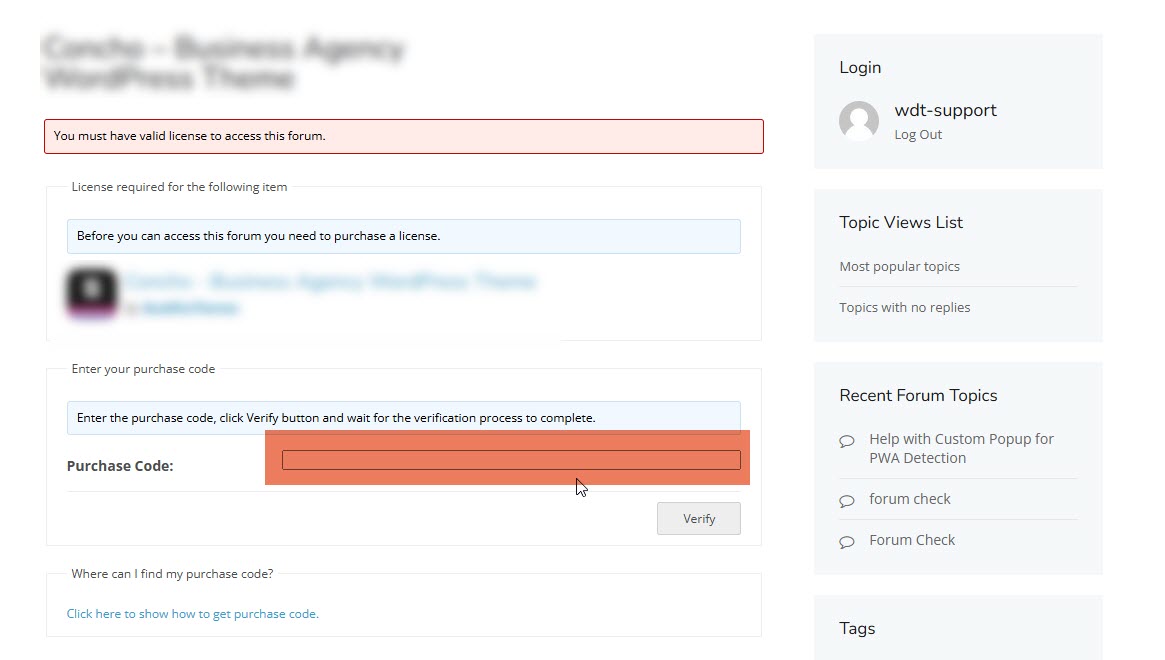1165x660 pixels.
Task: Click the 'Before you can access this forum' notice
Action: [x=403, y=237]
